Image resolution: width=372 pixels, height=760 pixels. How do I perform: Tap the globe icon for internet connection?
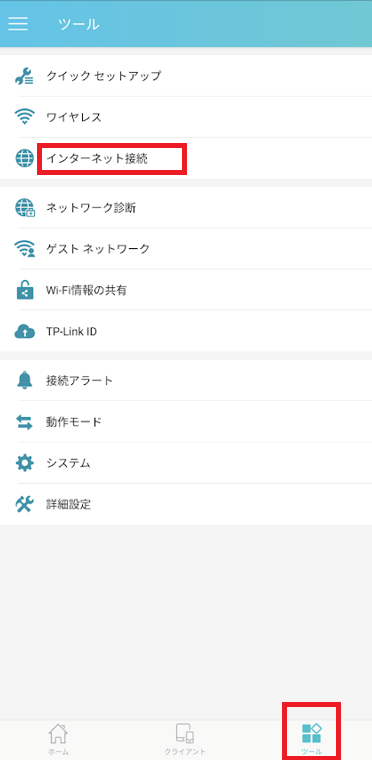coord(24,158)
